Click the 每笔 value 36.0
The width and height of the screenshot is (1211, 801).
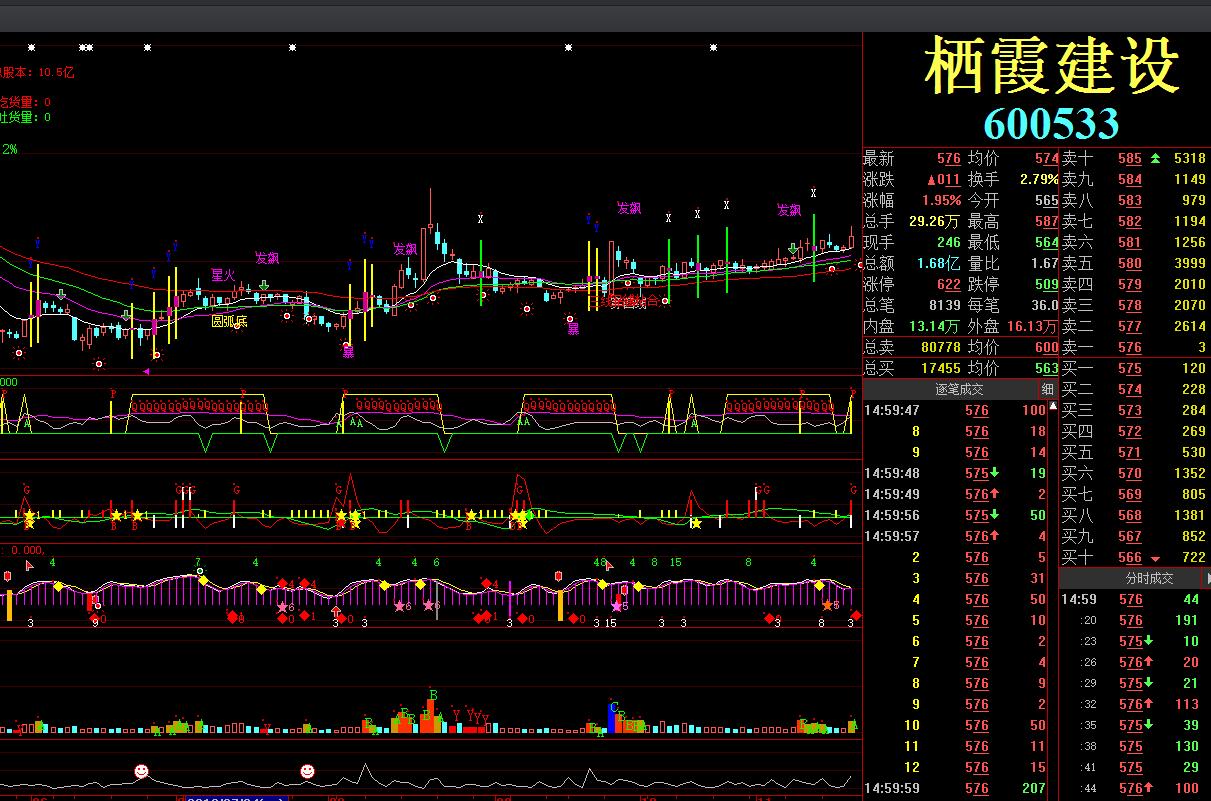(x=1045, y=305)
